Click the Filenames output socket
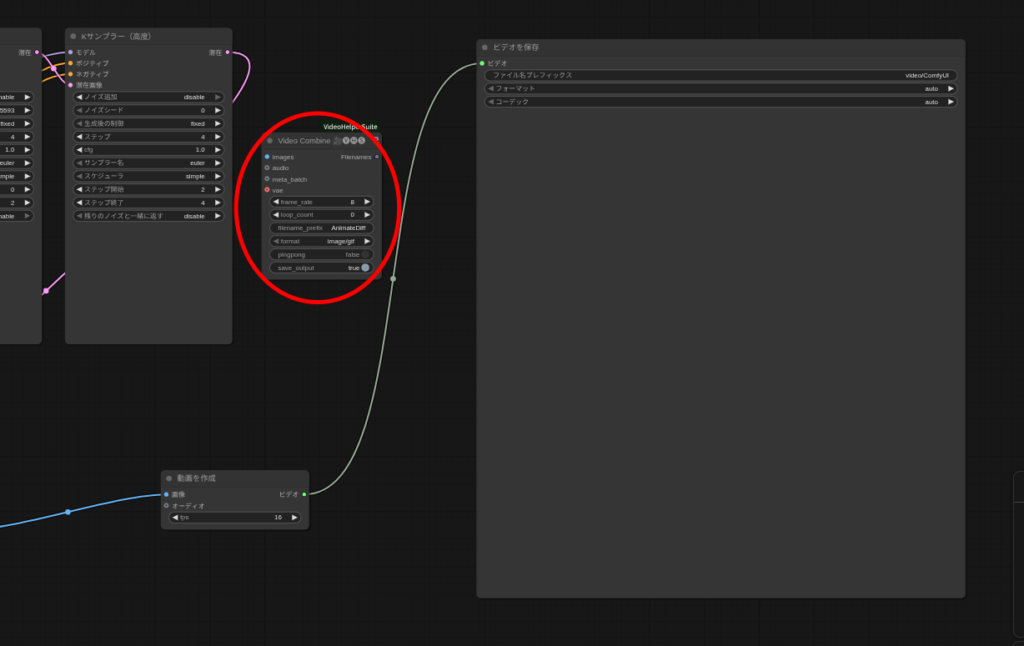1024x646 pixels. 377,157
